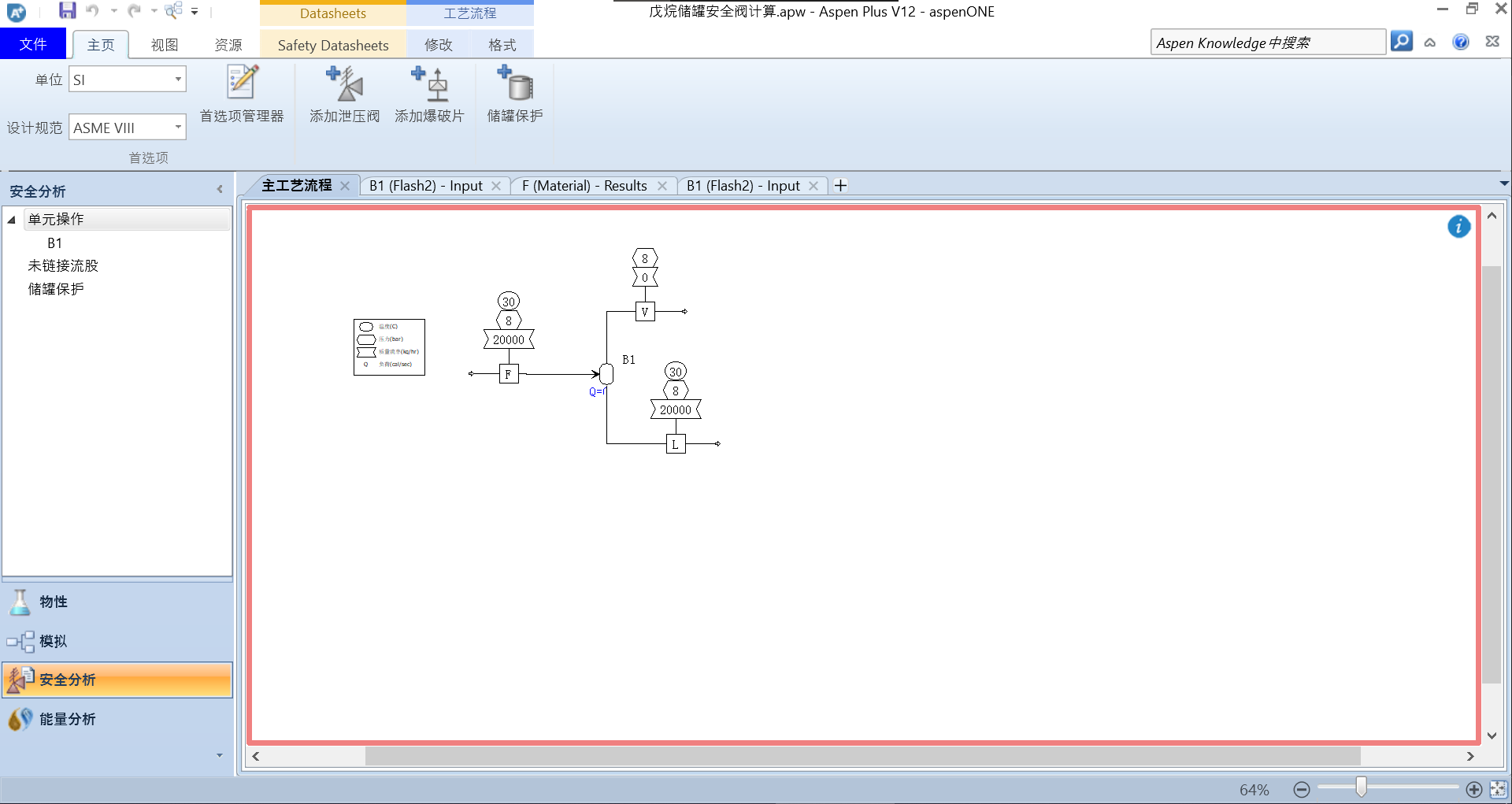Switch to the 格式 (Format) ribbon tab
Screen dimensions: 1512x804
[x=502, y=45]
